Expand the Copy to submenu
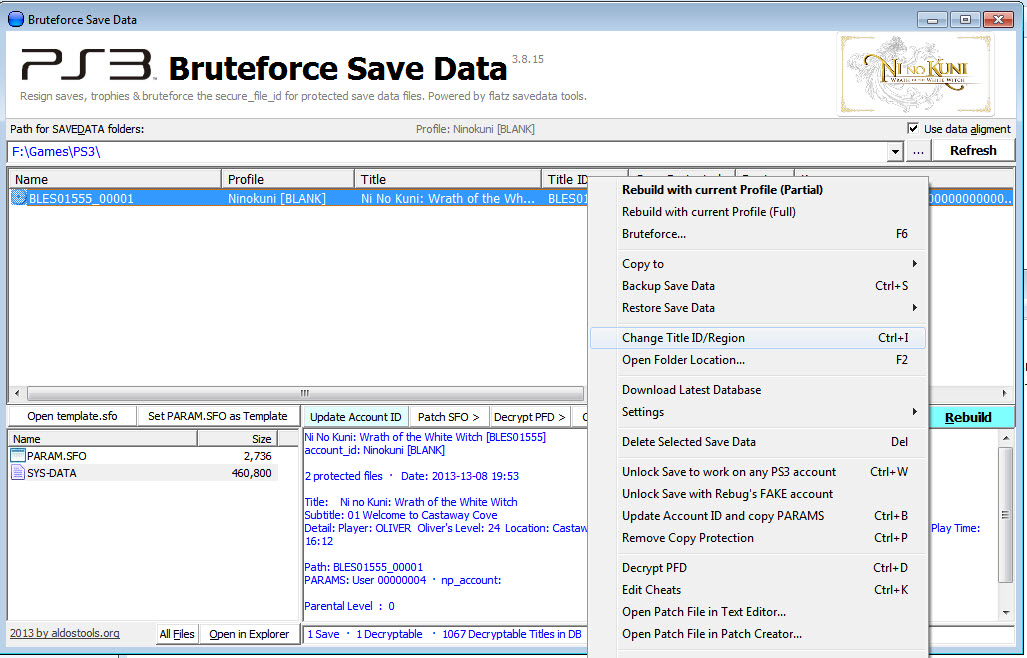Screen dimensions: 1027x658 click(x=758, y=264)
